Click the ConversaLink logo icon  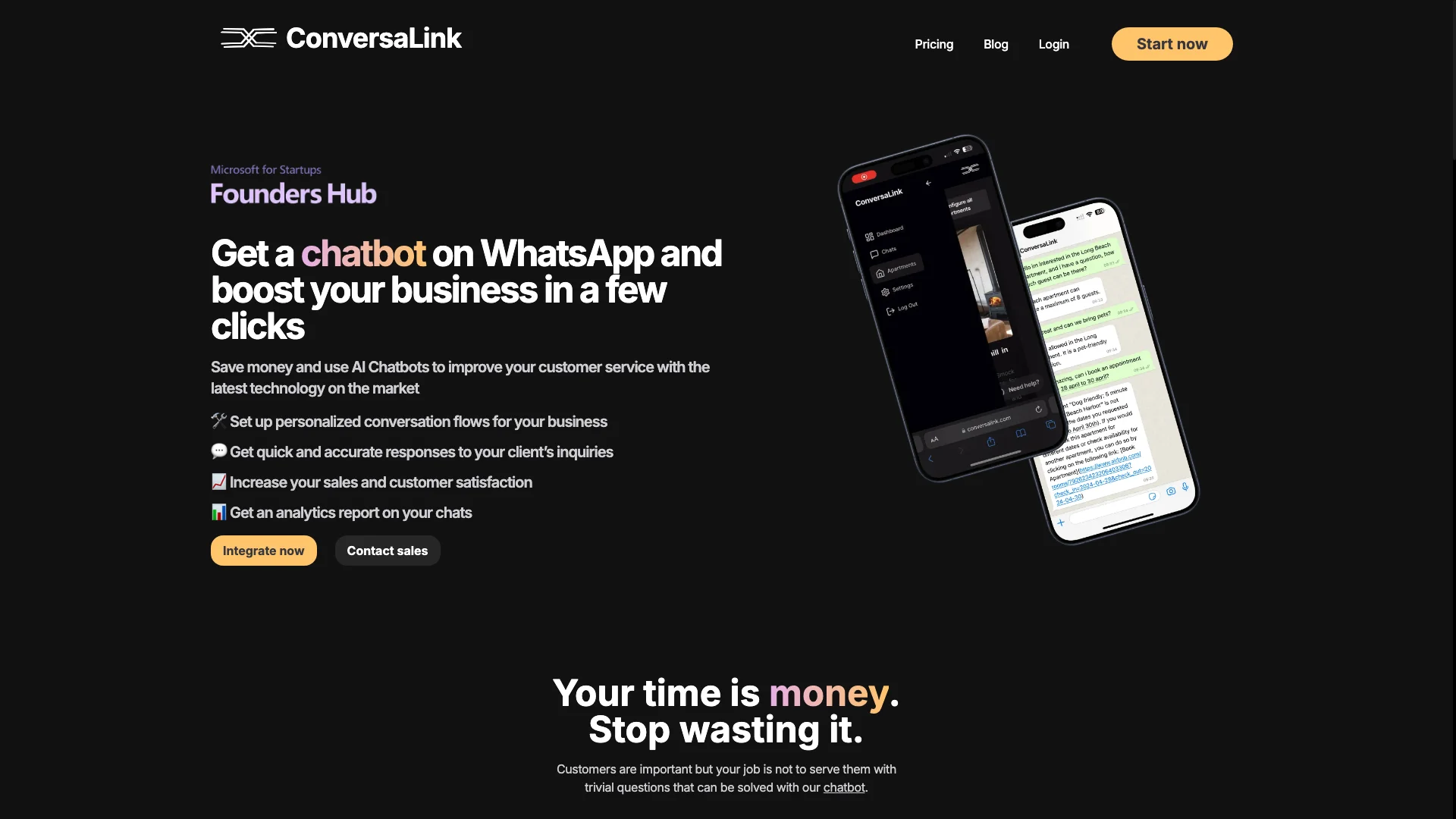pos(248,37)
